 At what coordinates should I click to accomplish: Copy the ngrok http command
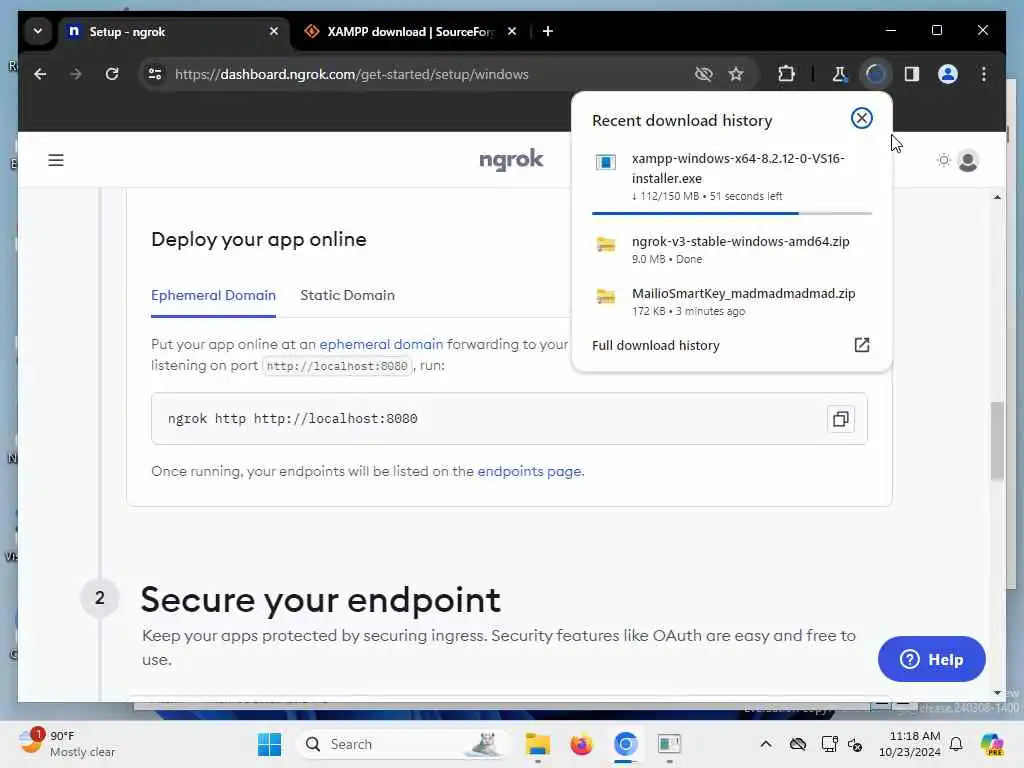840,419
